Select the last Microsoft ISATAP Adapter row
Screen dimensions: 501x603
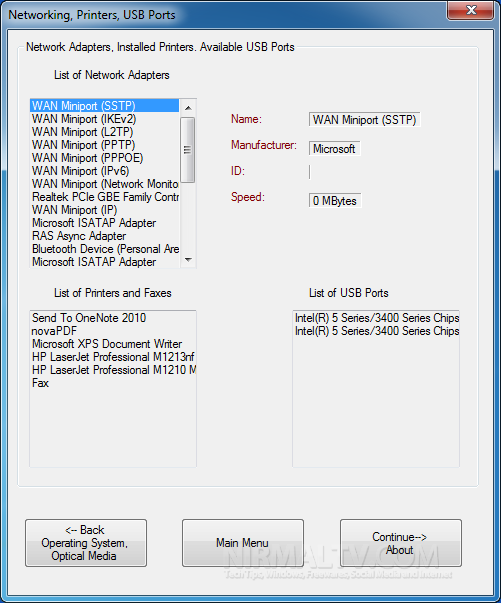(x=105, y=262)
